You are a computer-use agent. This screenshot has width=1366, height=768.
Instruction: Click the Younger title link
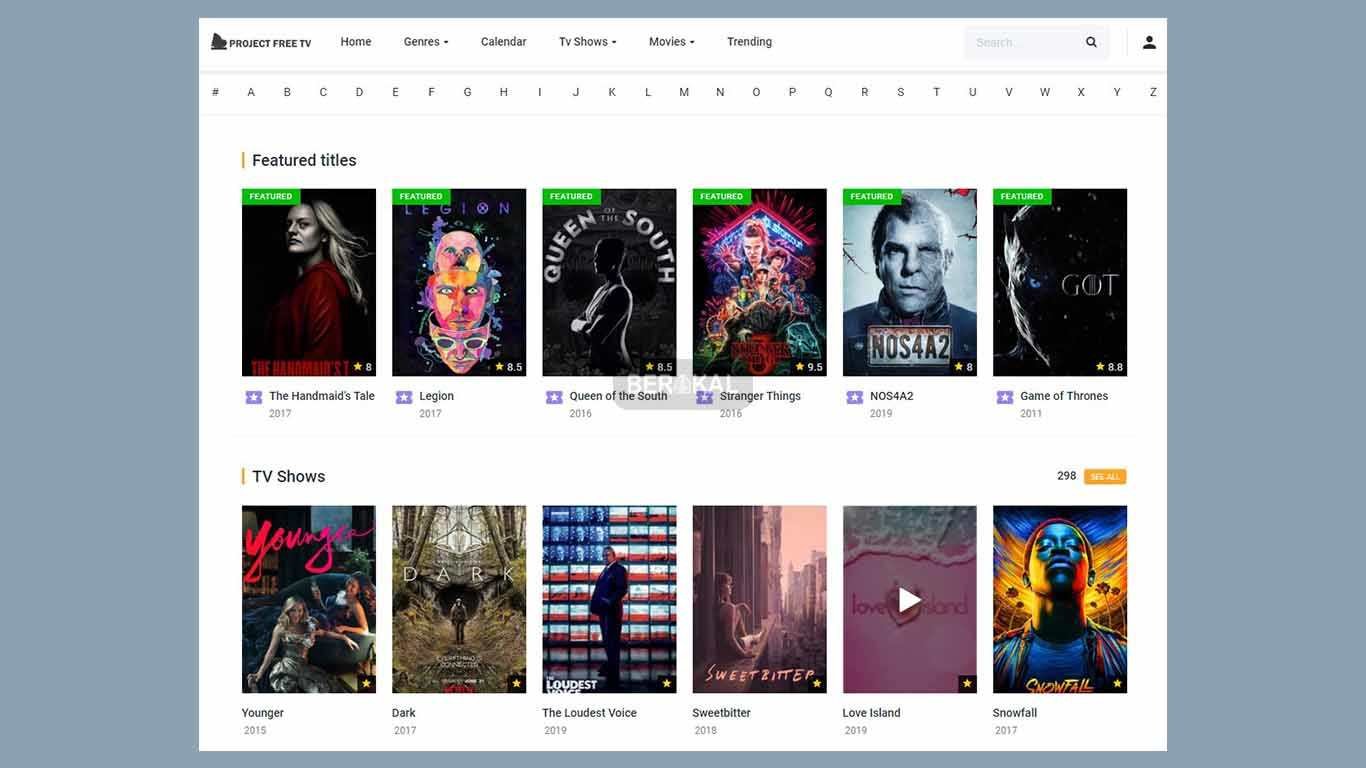pyautogui.click(x=263, y=713)
